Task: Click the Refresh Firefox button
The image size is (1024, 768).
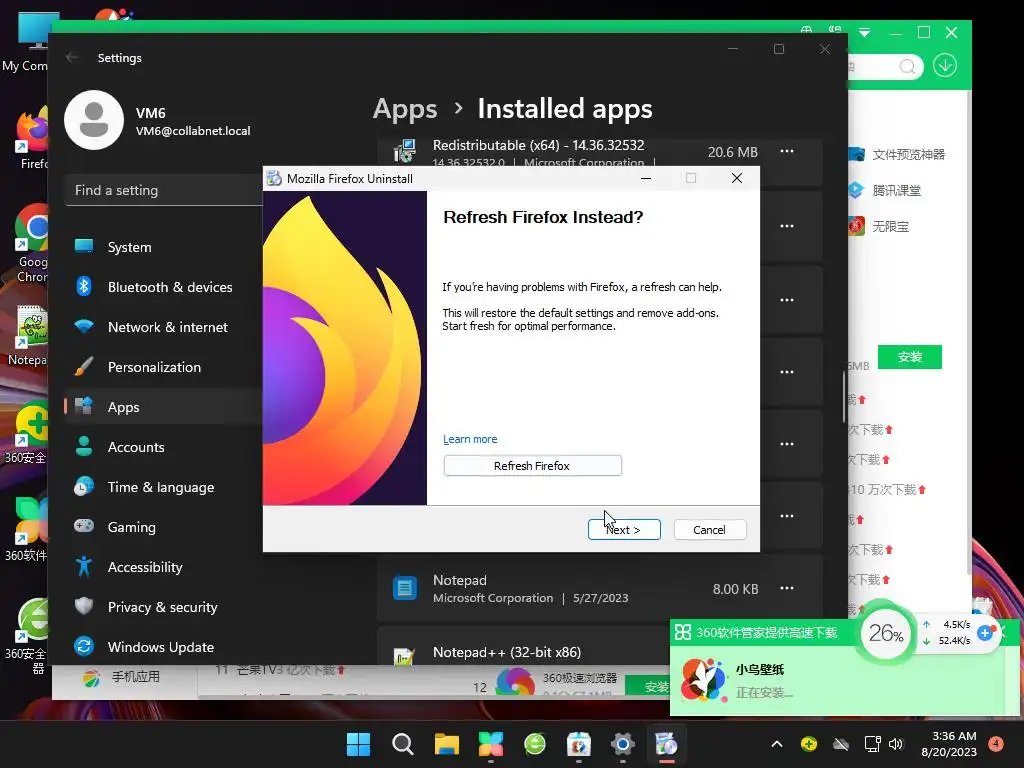Action: click(532, 466)
